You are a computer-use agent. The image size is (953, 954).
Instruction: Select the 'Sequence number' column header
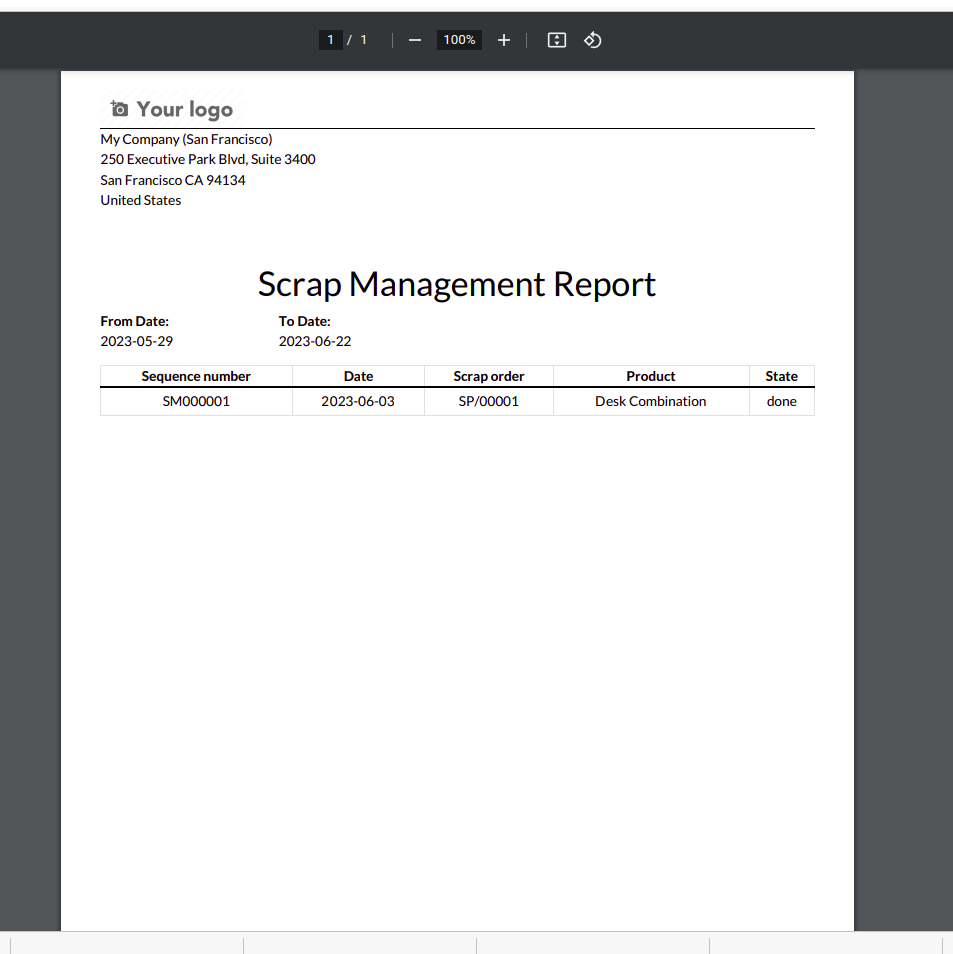tap(196, 376)
